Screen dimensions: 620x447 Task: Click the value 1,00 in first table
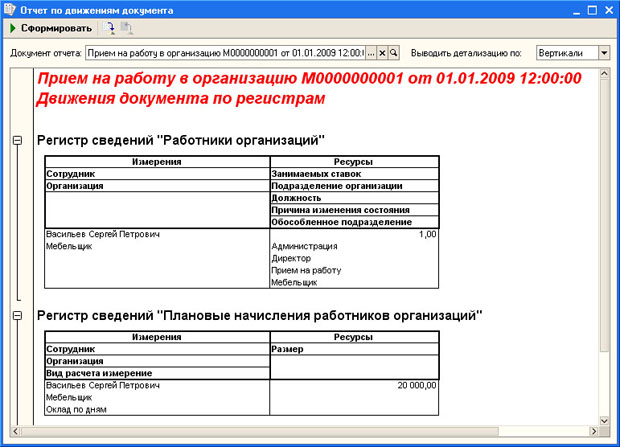click(427, 234)
